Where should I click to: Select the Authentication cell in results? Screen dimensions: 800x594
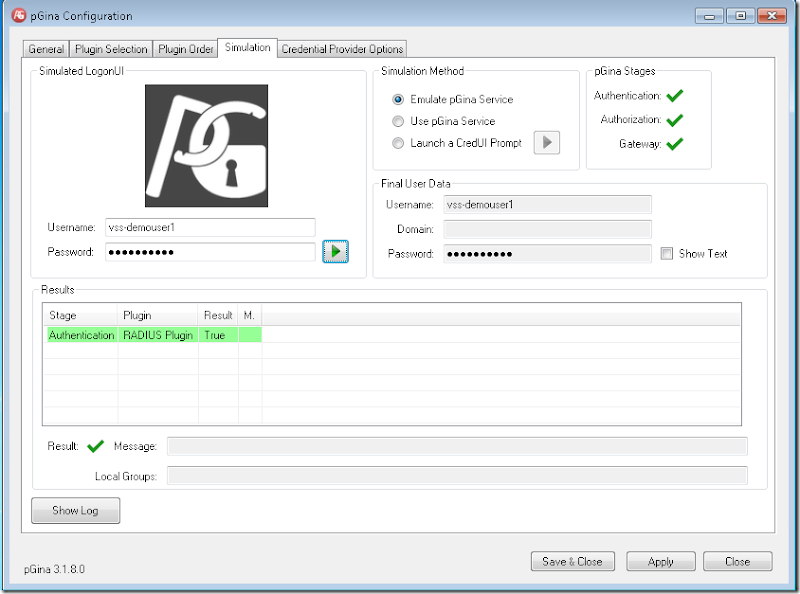82,335
